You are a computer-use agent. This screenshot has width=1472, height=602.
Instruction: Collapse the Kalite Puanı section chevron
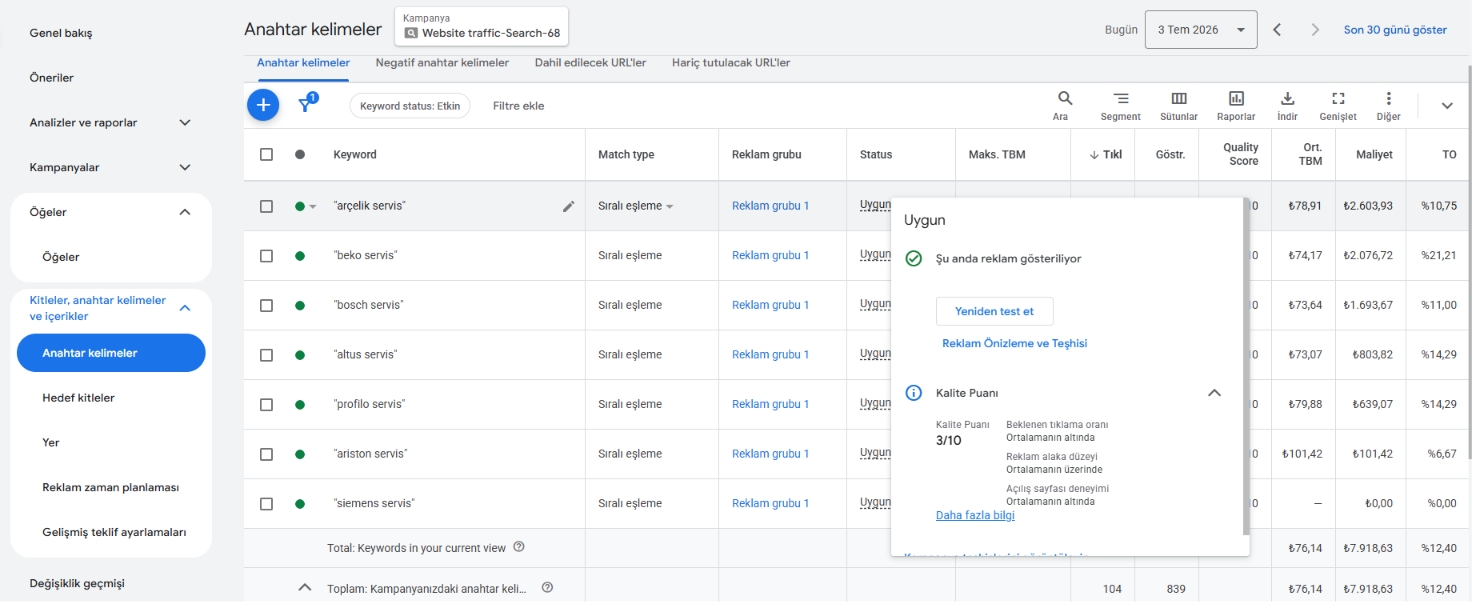[x=1214, y=393]
